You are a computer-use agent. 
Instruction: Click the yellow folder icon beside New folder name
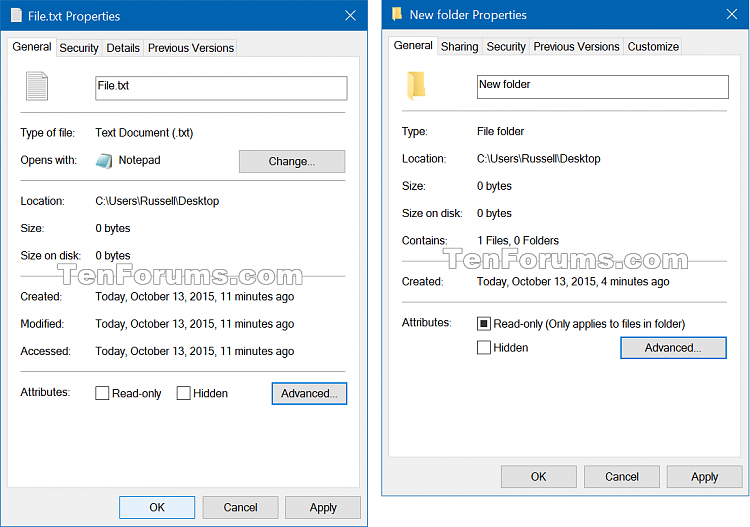click(x=416, y=85)
